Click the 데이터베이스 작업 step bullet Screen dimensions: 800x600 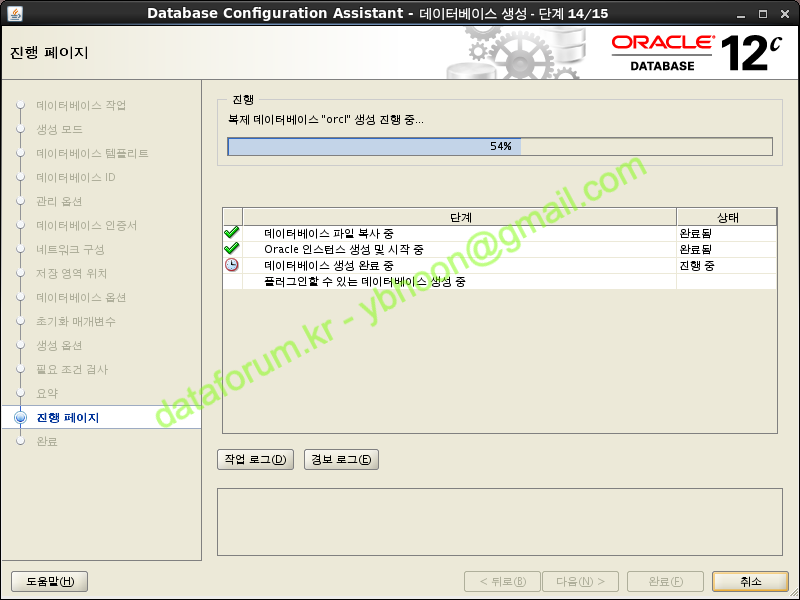click(20, 106)
